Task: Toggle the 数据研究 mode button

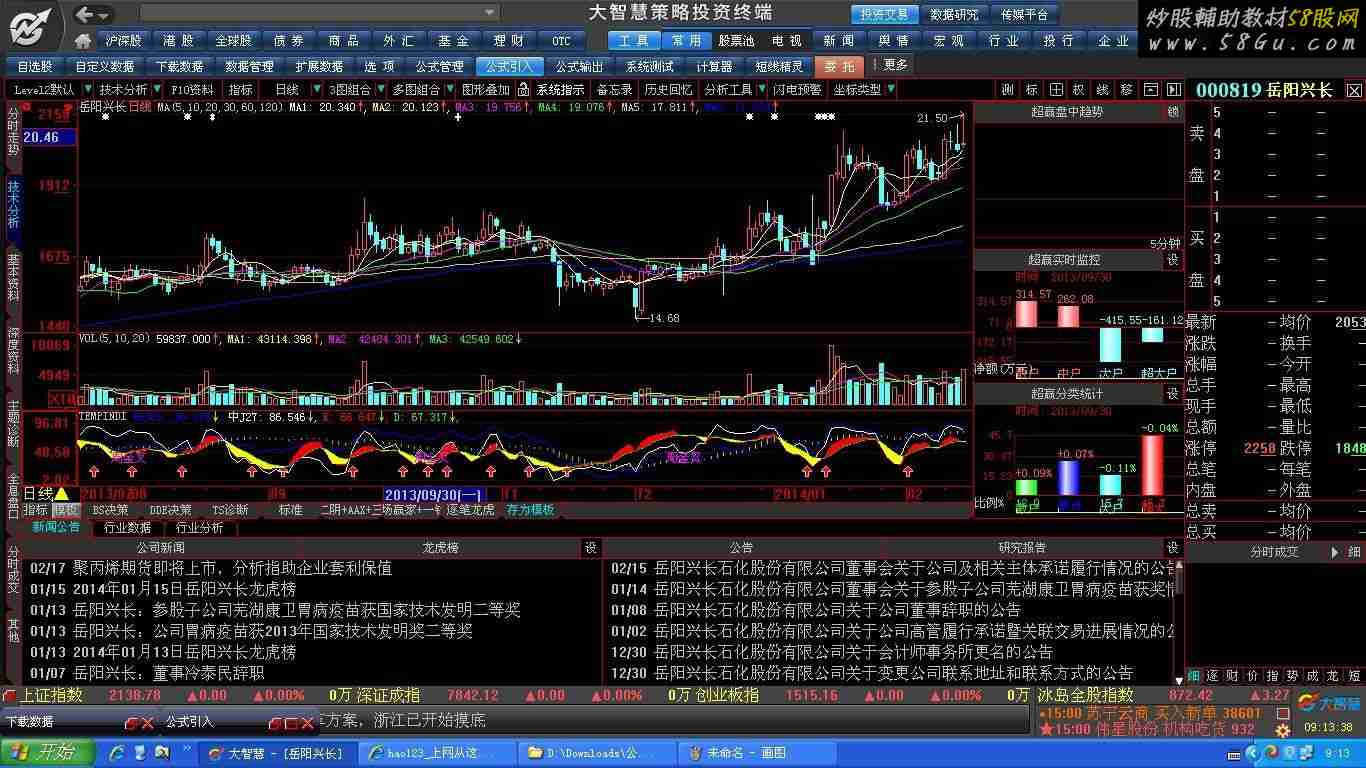Action: click(x=954, y=14)
